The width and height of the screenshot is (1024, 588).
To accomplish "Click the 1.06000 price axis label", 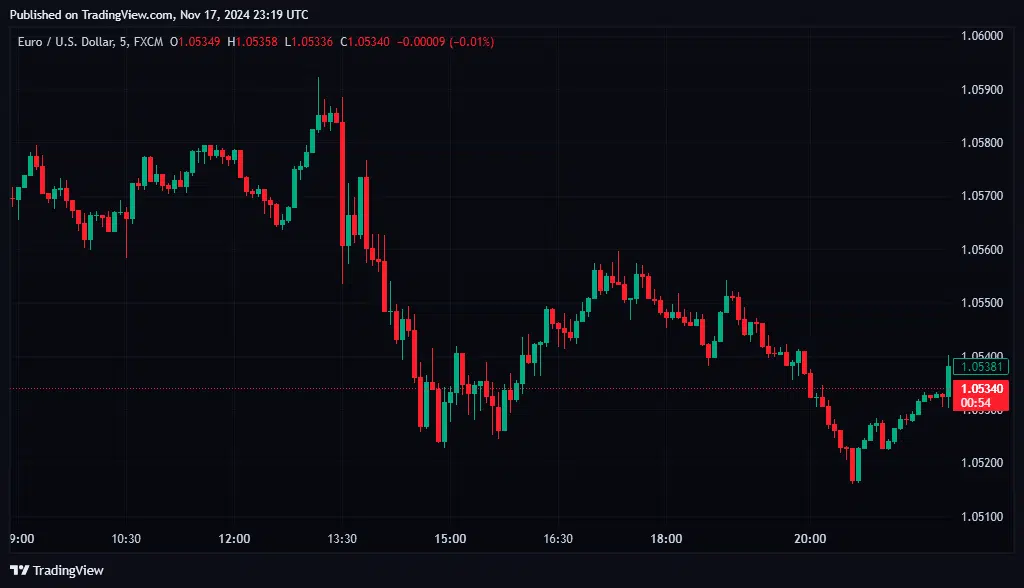I will coord(982,36).
